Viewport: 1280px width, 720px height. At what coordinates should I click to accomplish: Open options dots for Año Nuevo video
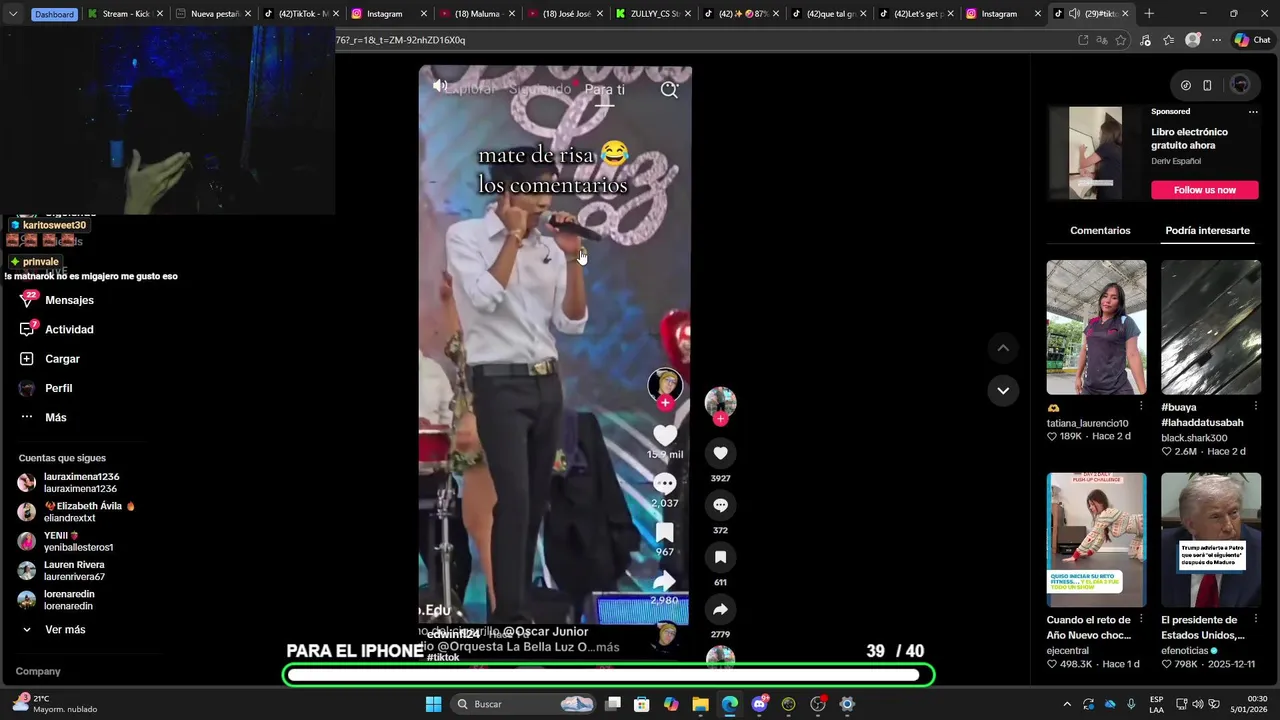pos(1141,619)
